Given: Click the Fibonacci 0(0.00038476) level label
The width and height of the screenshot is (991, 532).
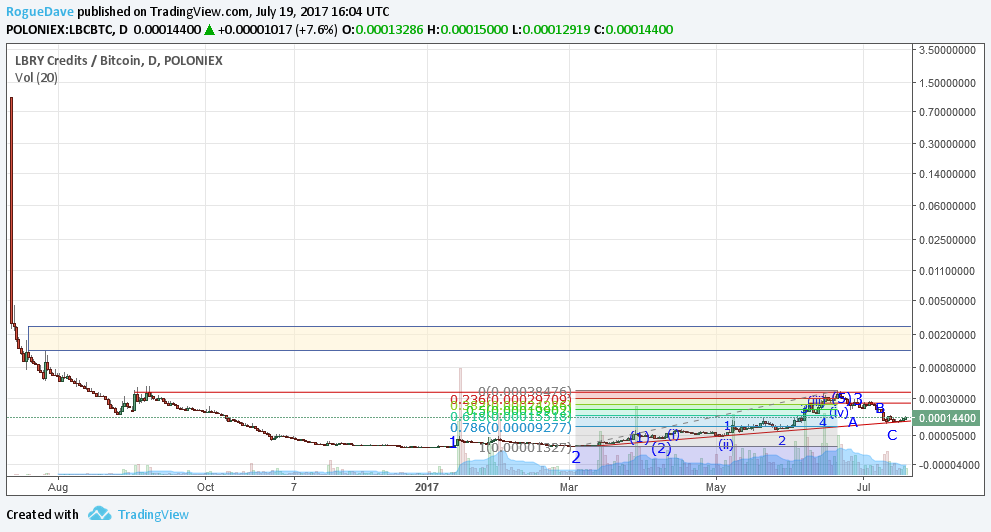Looking at the screenshot, I should click(x=525, y=392).
